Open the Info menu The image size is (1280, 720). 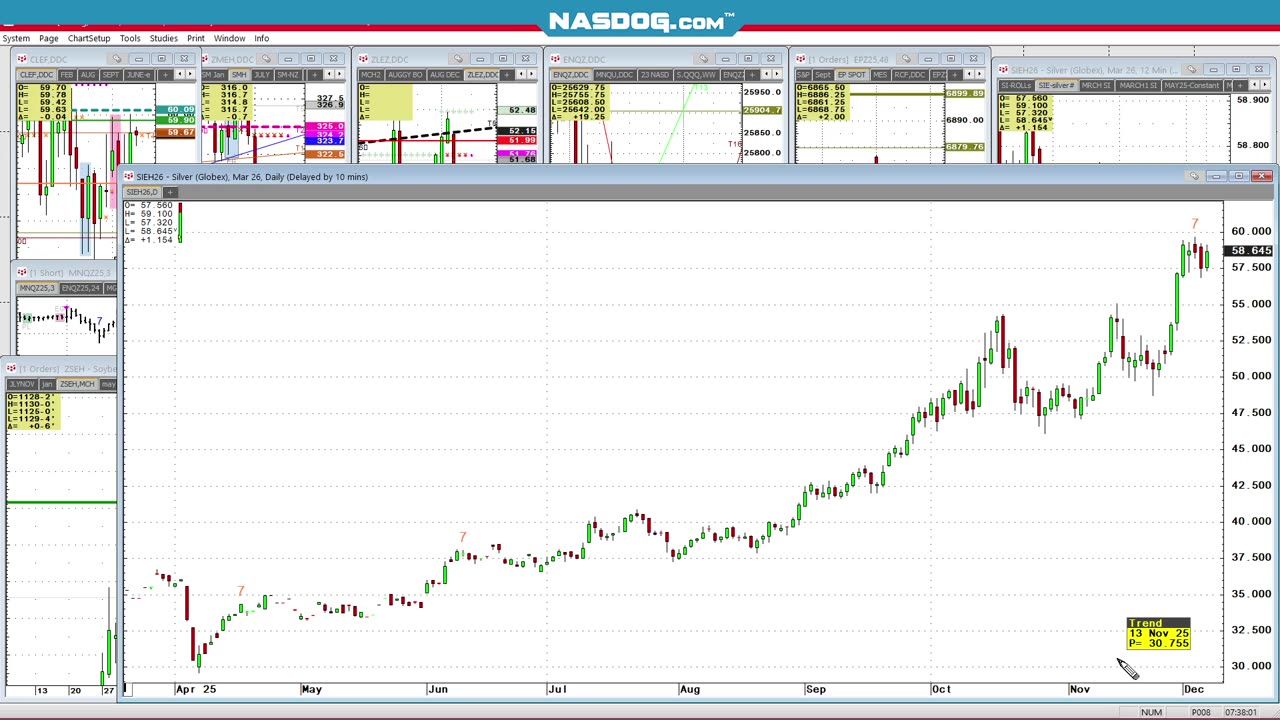261,38
